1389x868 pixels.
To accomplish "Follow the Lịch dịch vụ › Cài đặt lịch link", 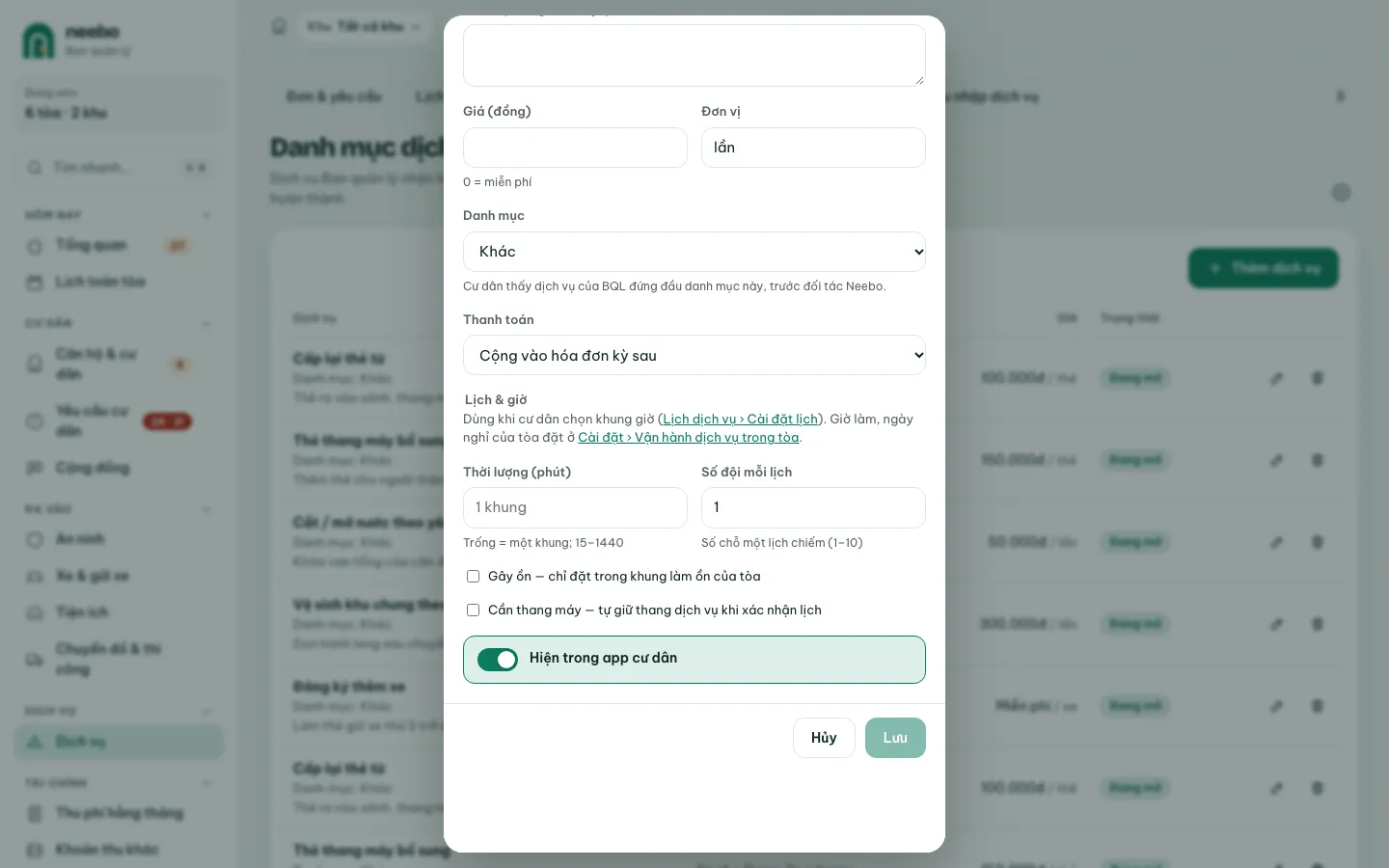I will point(741,420).
